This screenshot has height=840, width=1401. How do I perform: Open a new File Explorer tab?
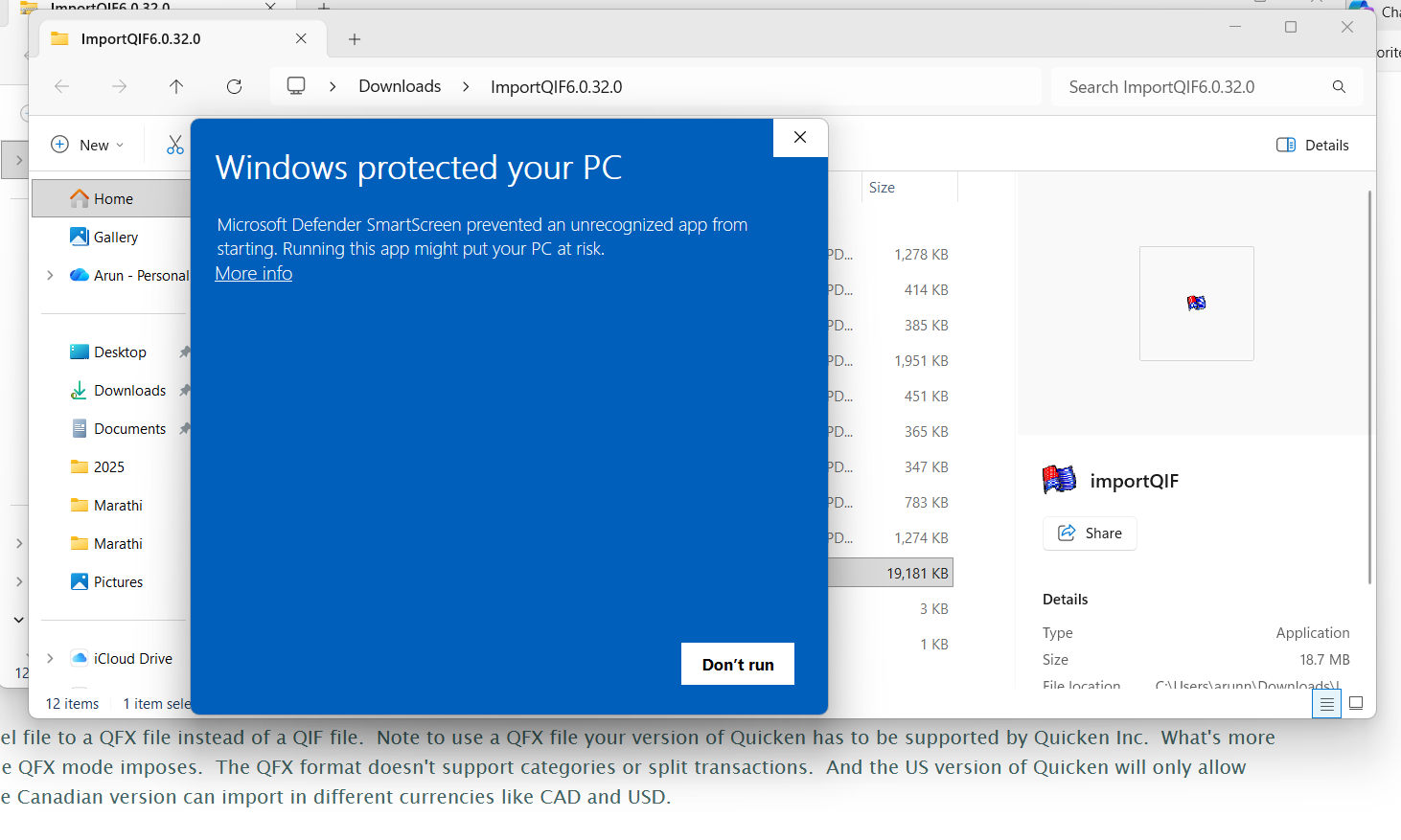click(355, 39)
